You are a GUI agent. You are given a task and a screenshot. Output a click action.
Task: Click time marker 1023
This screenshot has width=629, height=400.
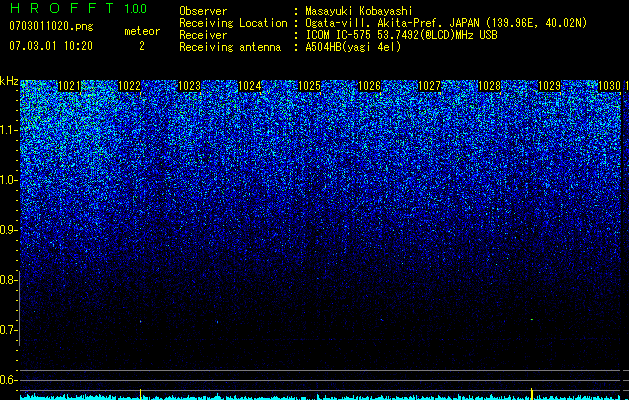(x=189, y=86)
